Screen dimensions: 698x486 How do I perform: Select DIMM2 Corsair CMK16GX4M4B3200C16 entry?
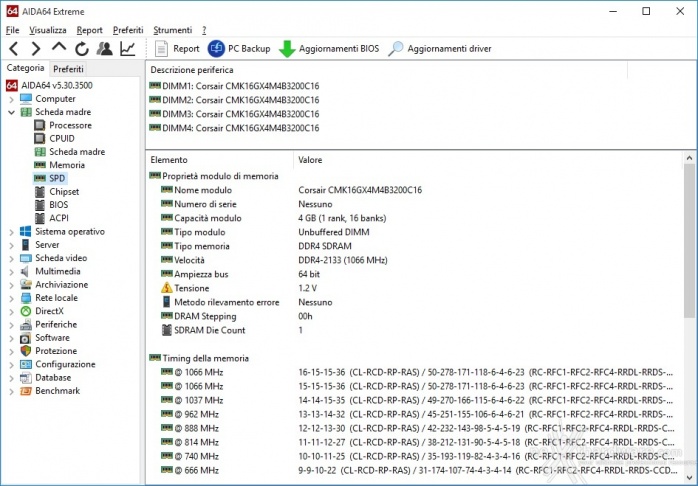(x=235, y=100)
